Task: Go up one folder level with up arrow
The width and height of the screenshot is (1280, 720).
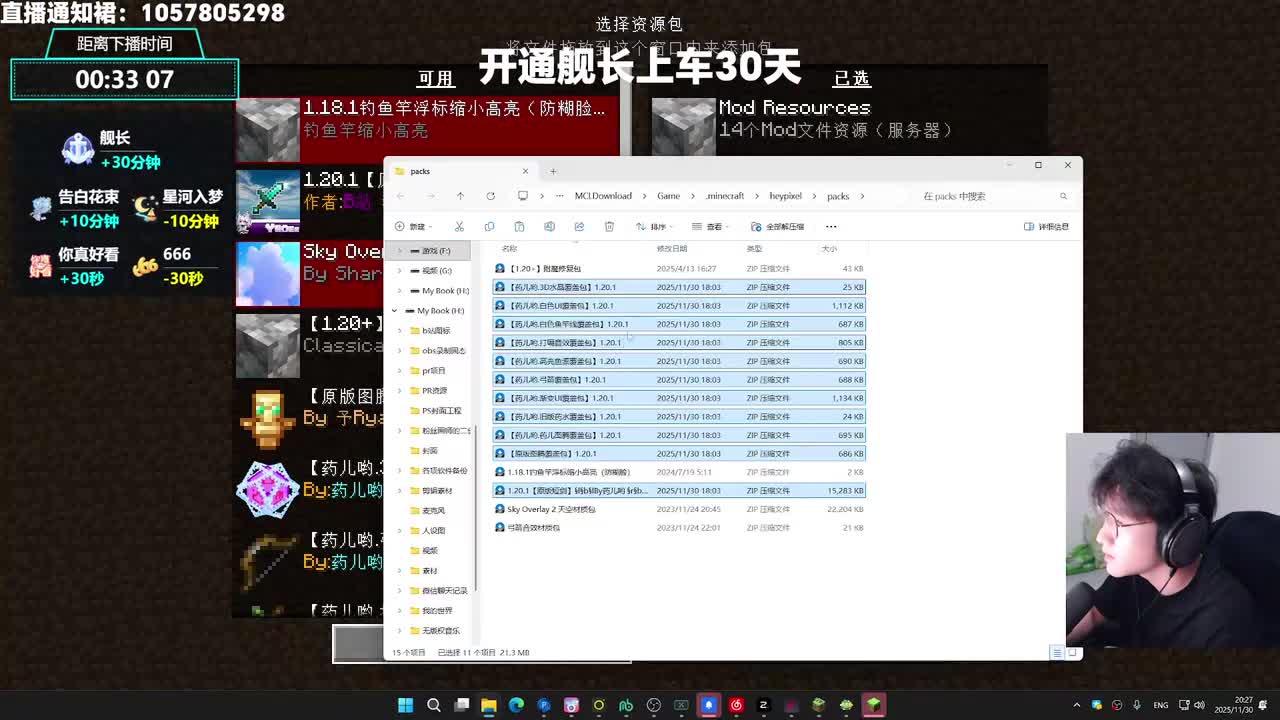Action: point(460,196)
